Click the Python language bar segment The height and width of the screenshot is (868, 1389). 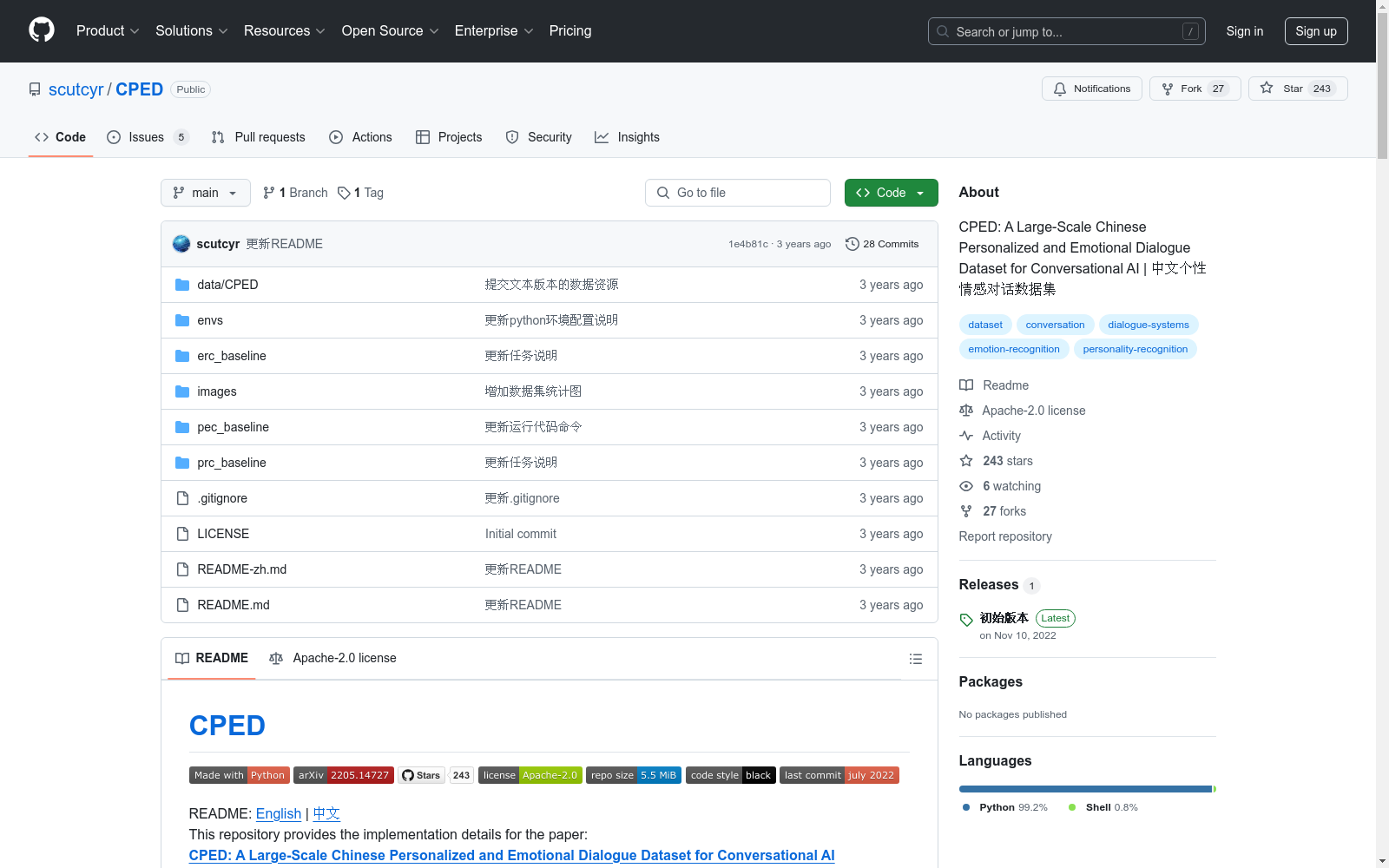pos(1085,789)
